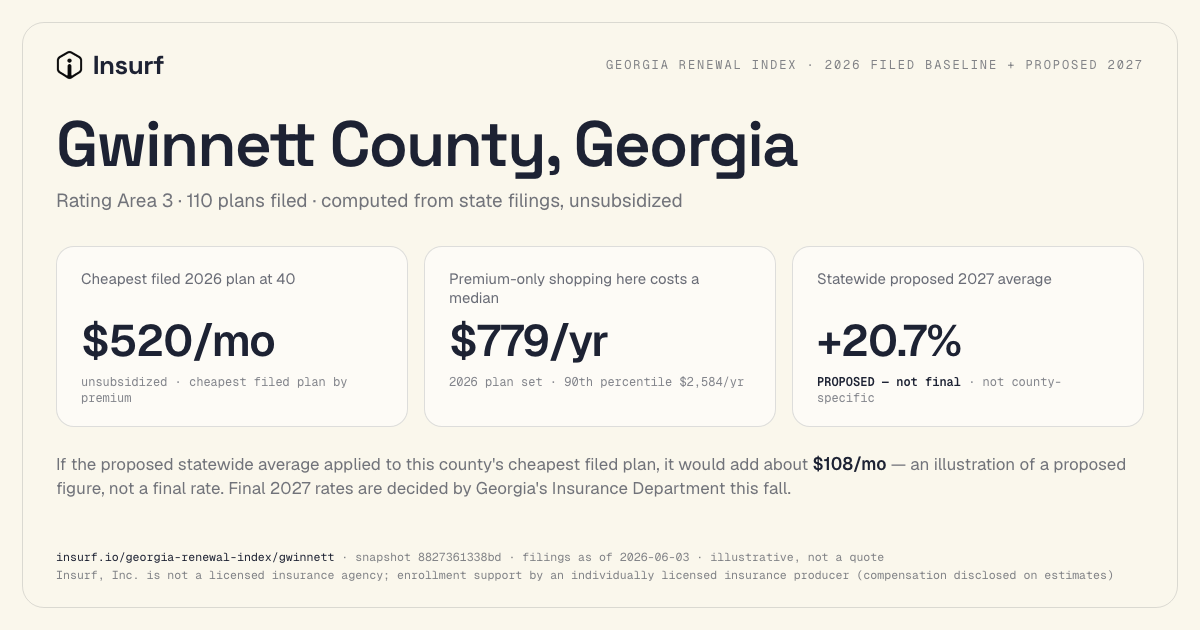
Task: Click the unsubsidized cheapest filed plan caption
Action: coord(214,390)
